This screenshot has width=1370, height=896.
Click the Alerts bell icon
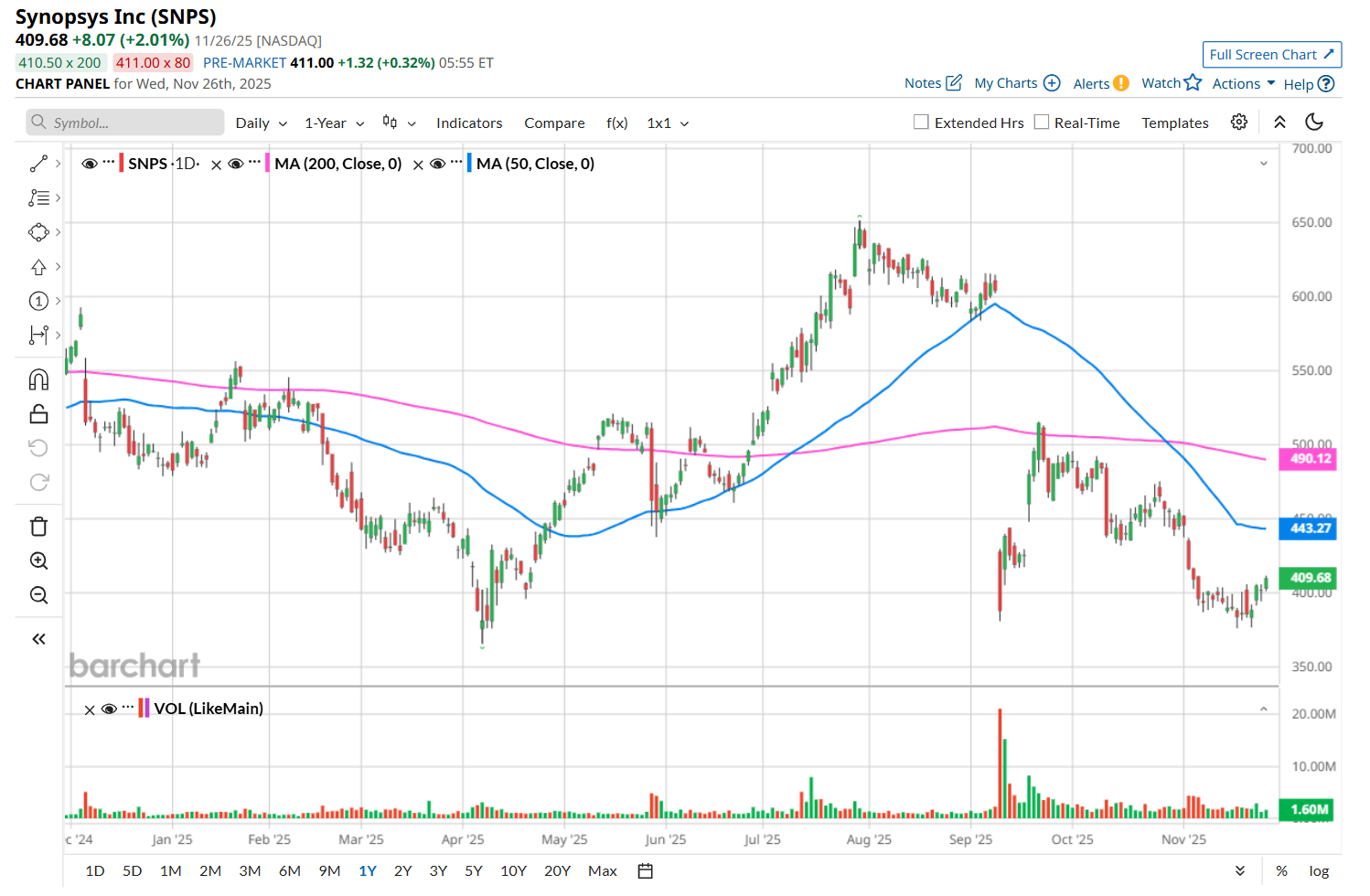pyautogui.click(x=1121, y=83)
